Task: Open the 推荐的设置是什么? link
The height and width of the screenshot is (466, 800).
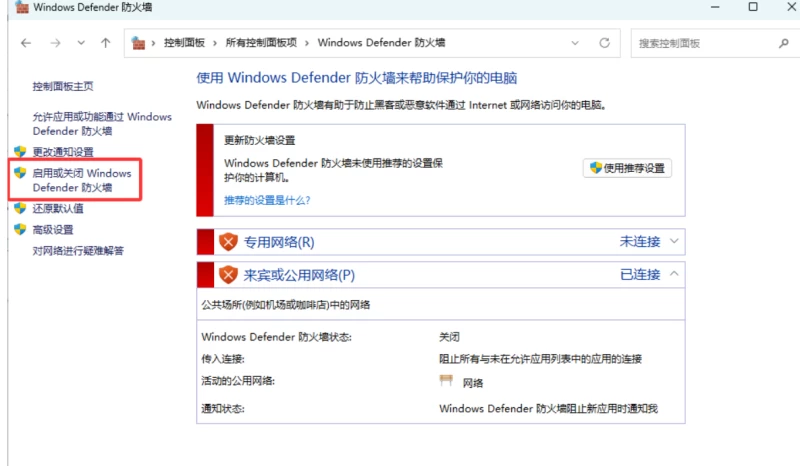Action: pos(266,200)
